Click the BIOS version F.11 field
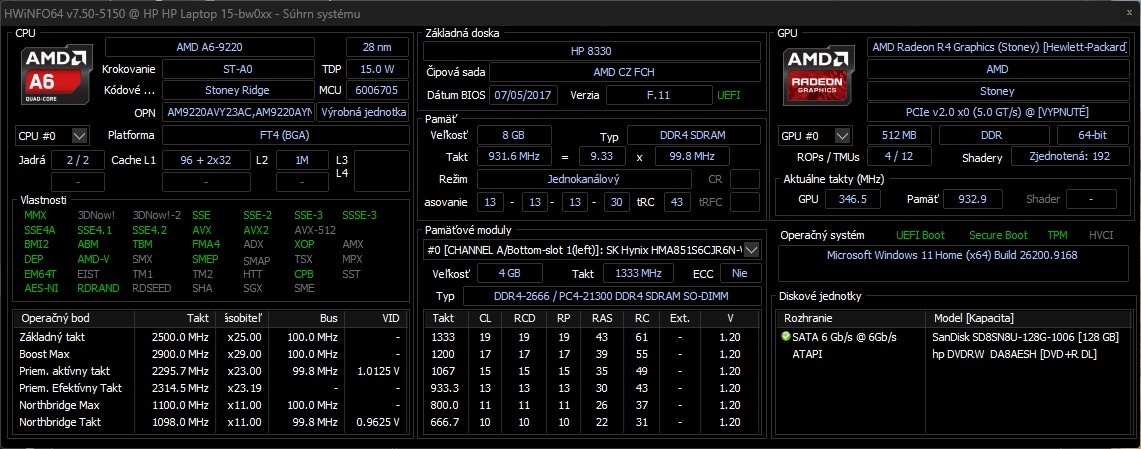This screenshot has width=1141, height=449. 659,95
